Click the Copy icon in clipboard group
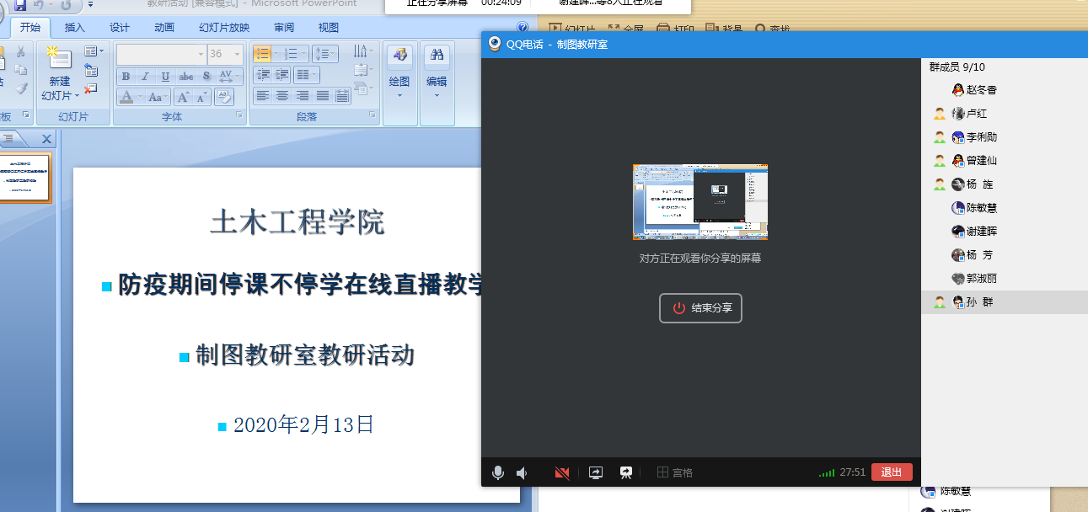Screen dimensions: 1089x512 tap(21, 69)
